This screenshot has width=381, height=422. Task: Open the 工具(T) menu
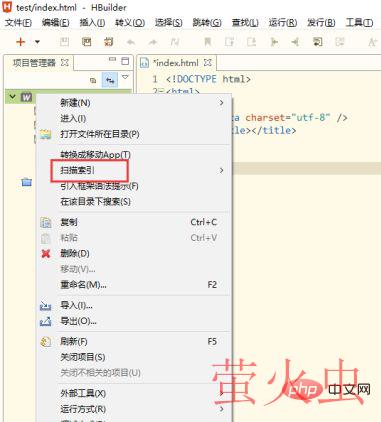click(359, 23)
